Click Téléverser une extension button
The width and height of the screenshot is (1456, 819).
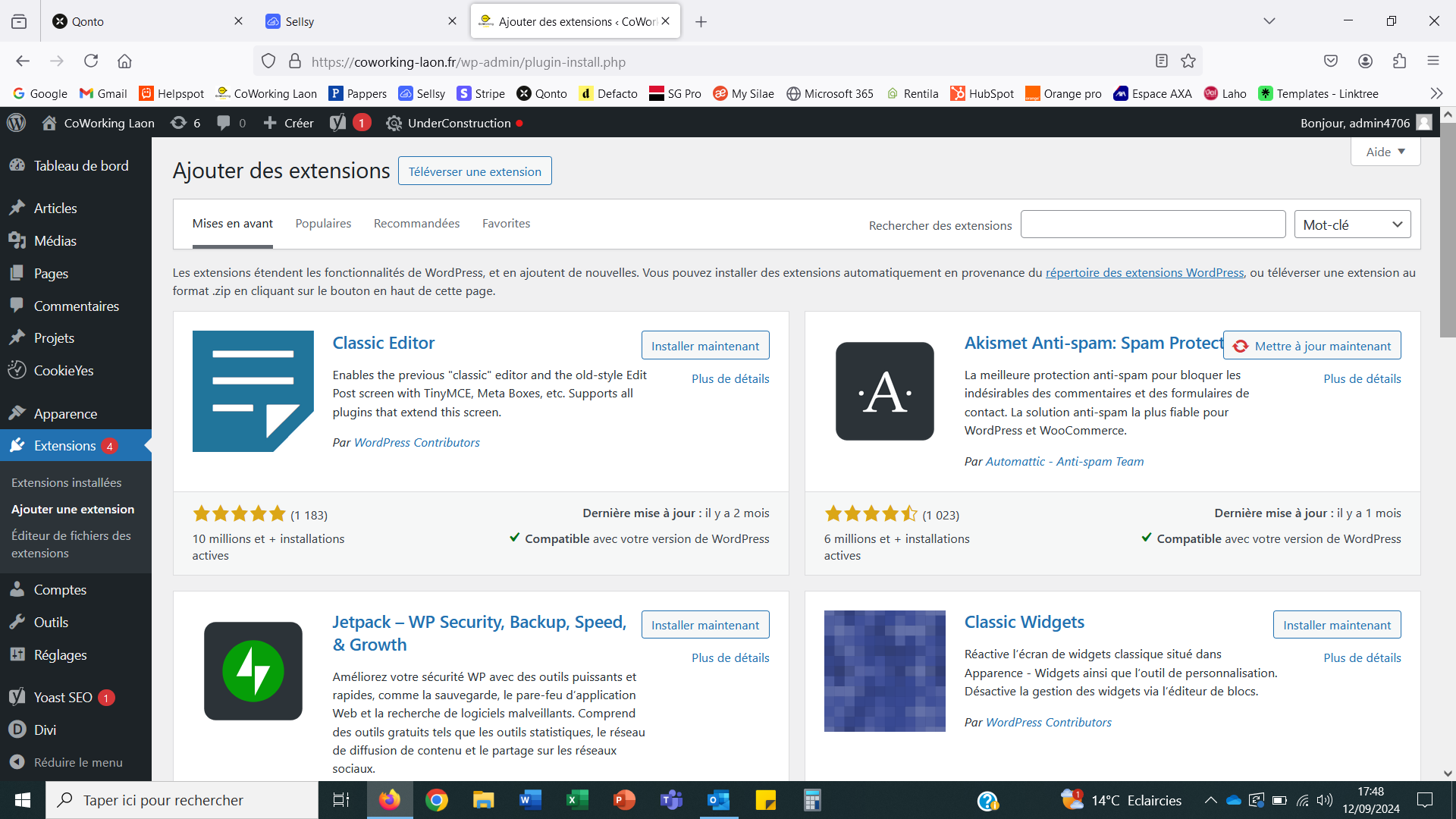pyautogui.click(x=475, y=171)
